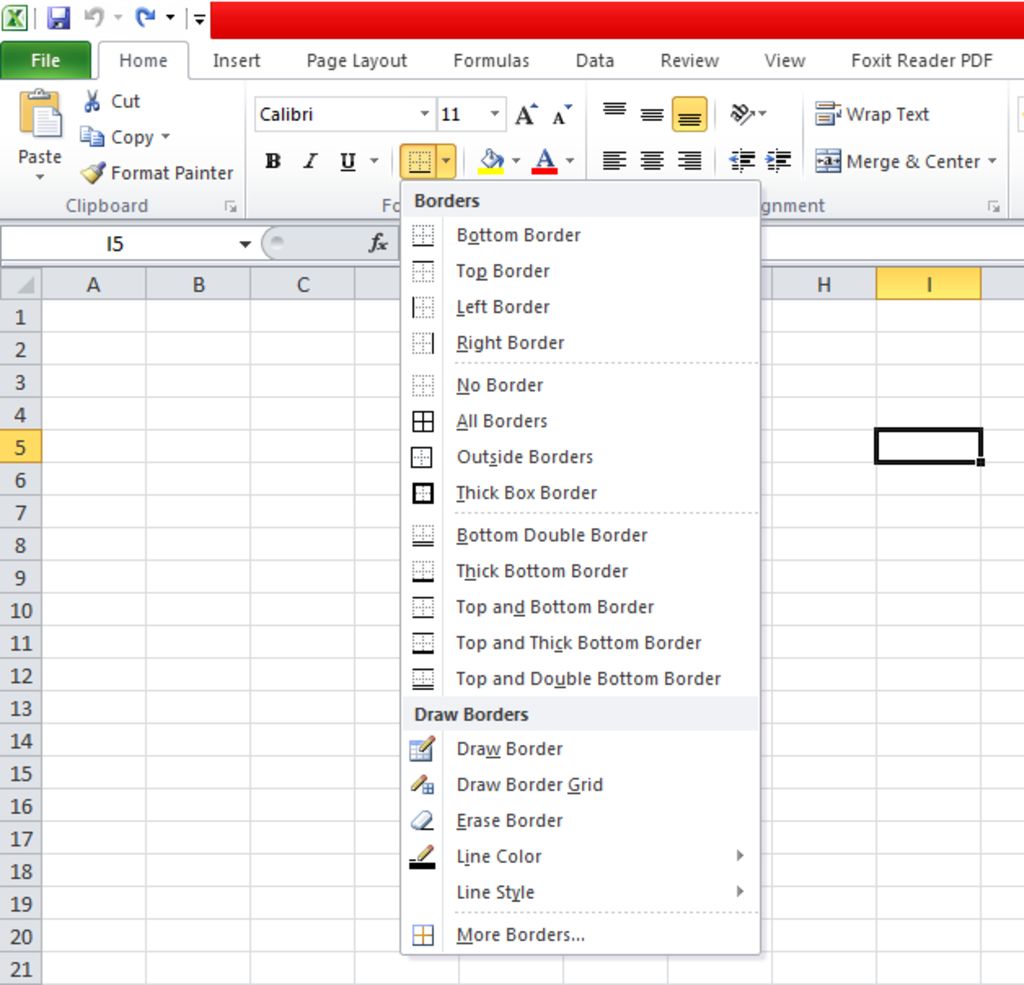Choose Draw Border Grid

(581, 784)
